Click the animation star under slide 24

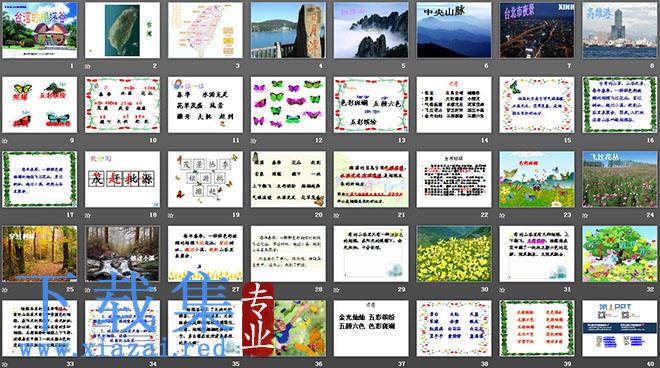(585, 215)
